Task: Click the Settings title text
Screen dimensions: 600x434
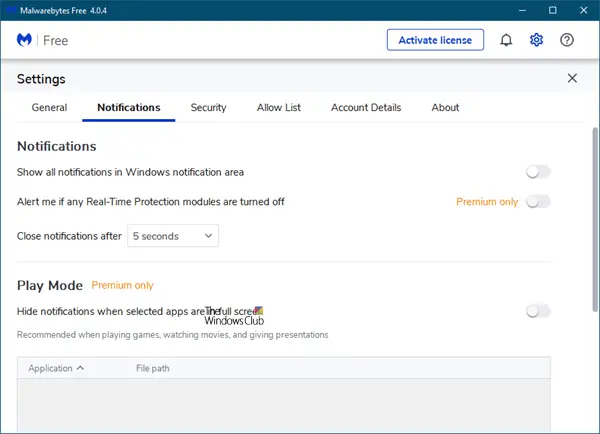Action: click(x=41, y=79)
